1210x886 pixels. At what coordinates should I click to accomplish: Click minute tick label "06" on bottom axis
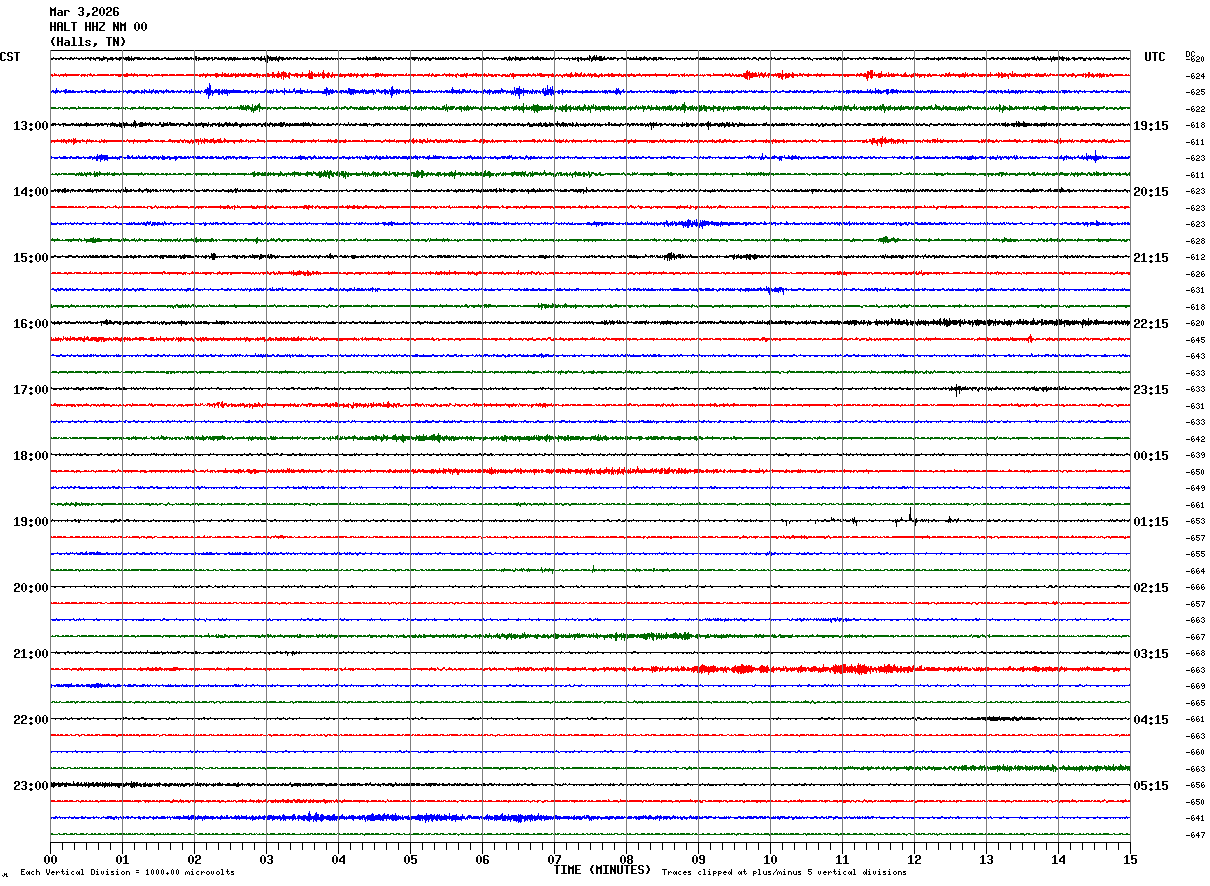tap(482, 859)
